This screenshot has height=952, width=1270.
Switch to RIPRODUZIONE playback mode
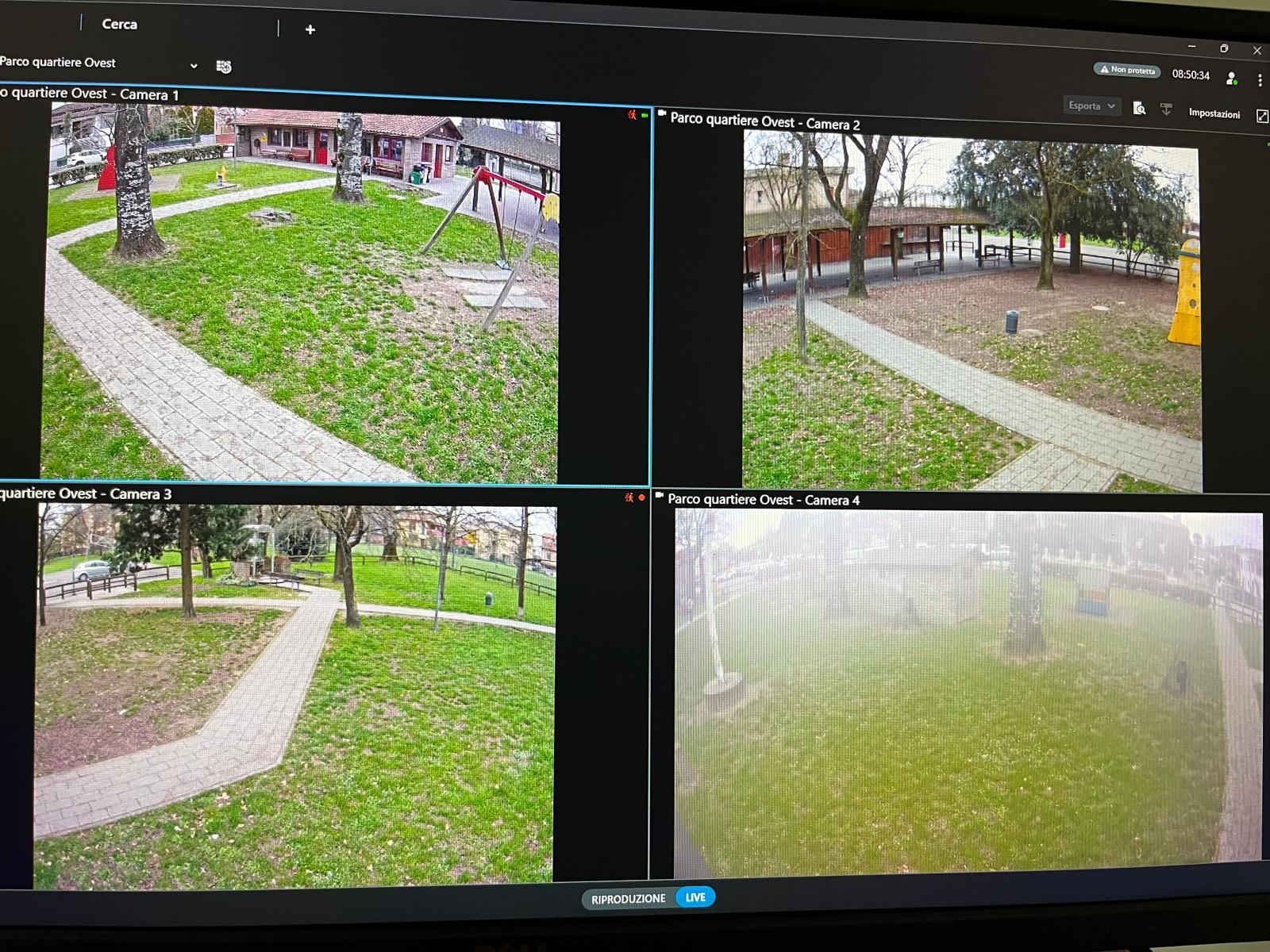(x=628, y=899)
